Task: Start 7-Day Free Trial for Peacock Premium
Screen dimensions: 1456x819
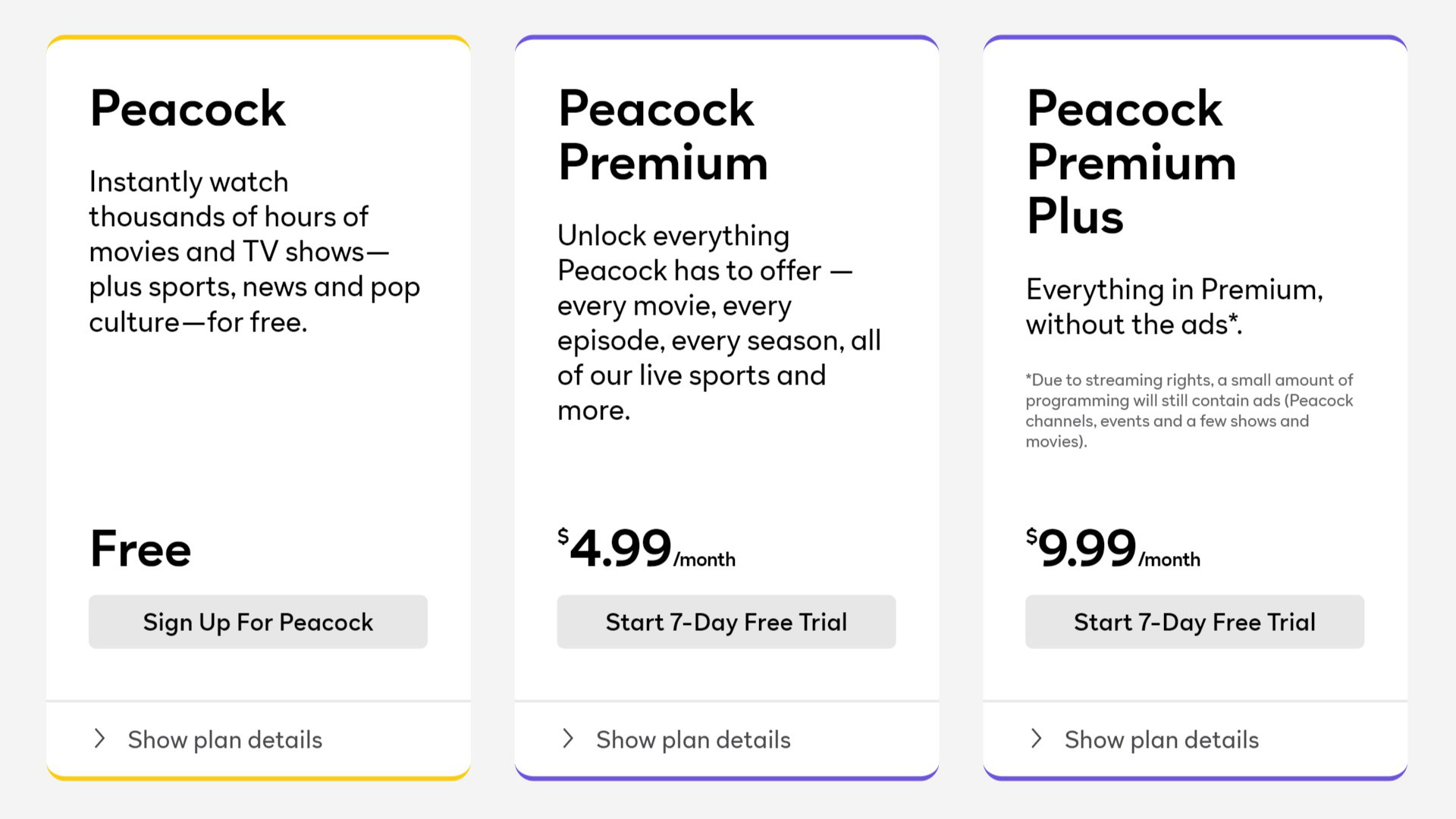Action: pos(726,622)
